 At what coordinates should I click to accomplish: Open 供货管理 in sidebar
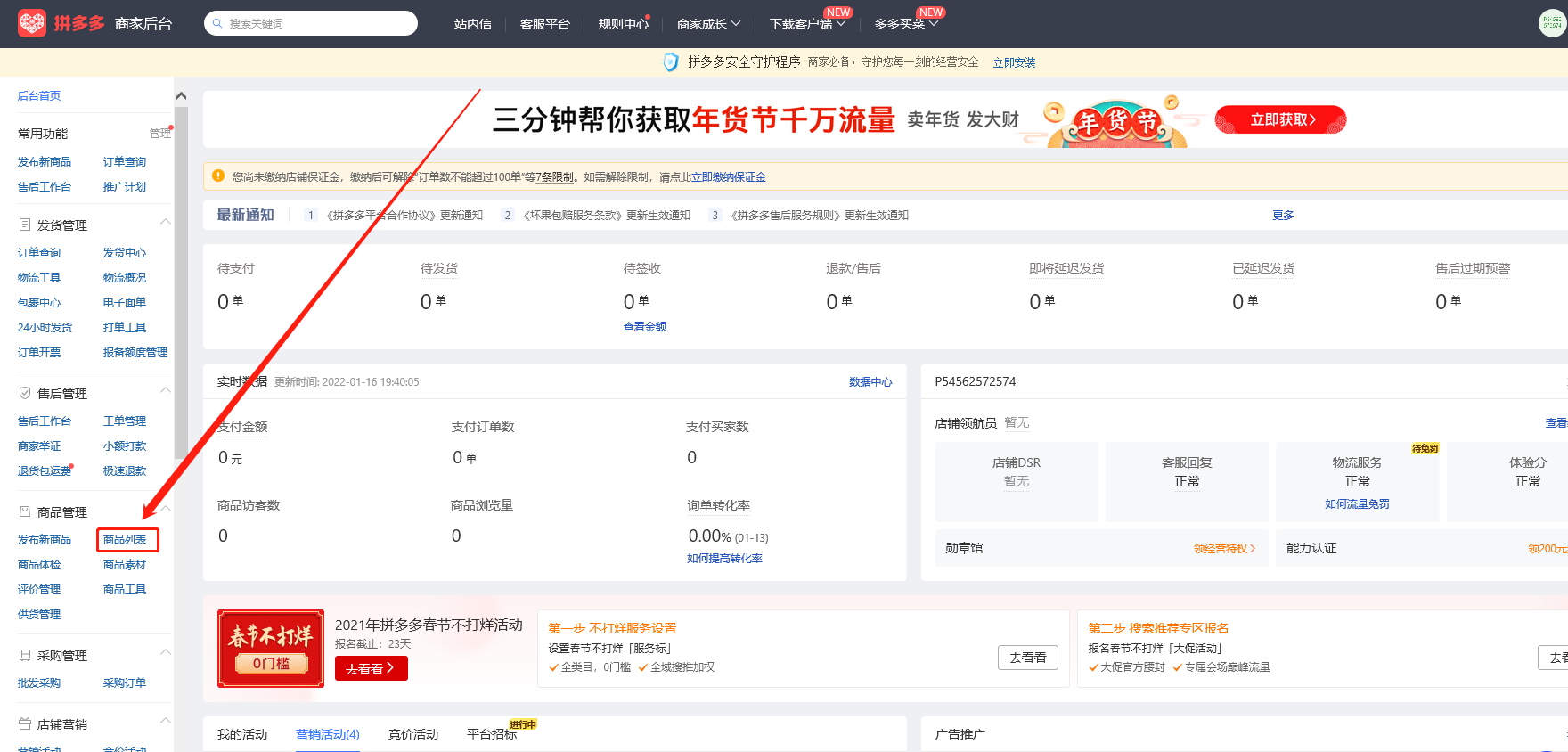click(39, 615)
